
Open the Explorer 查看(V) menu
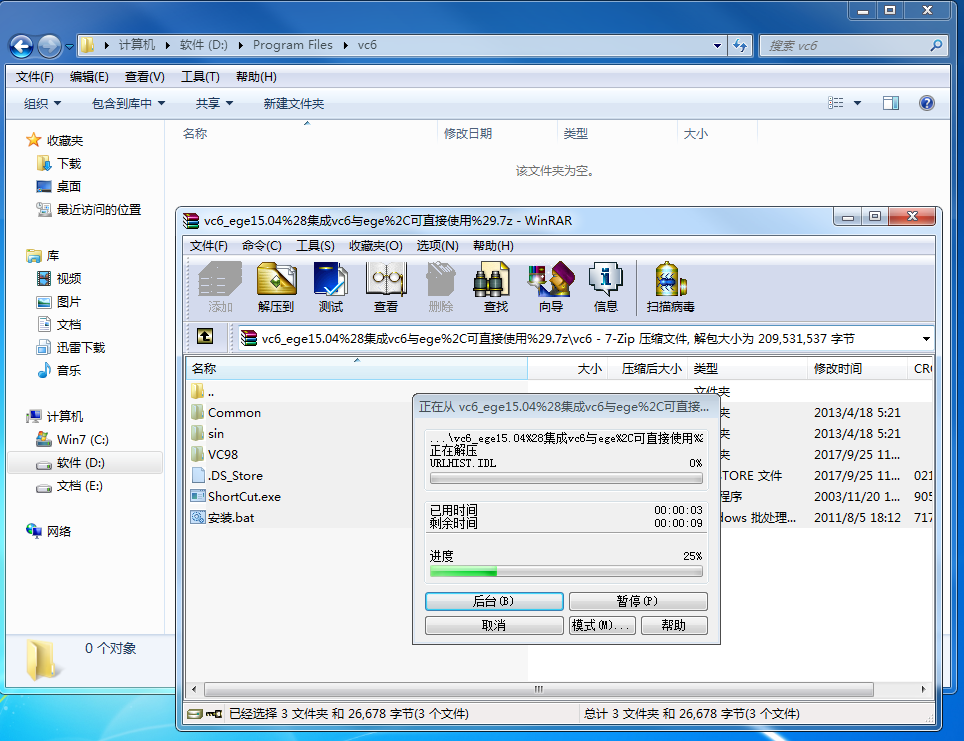click(145, 77)
